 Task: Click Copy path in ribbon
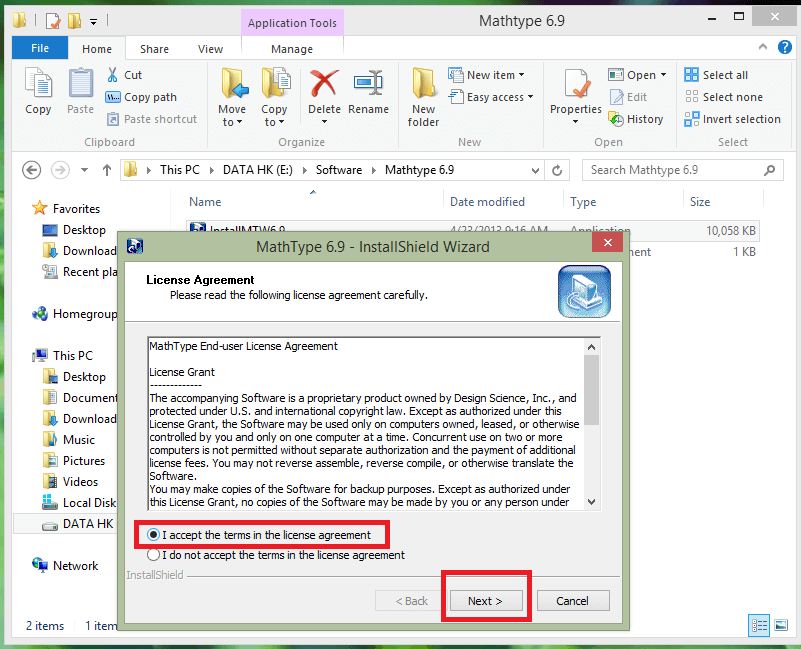coord(142,97)
